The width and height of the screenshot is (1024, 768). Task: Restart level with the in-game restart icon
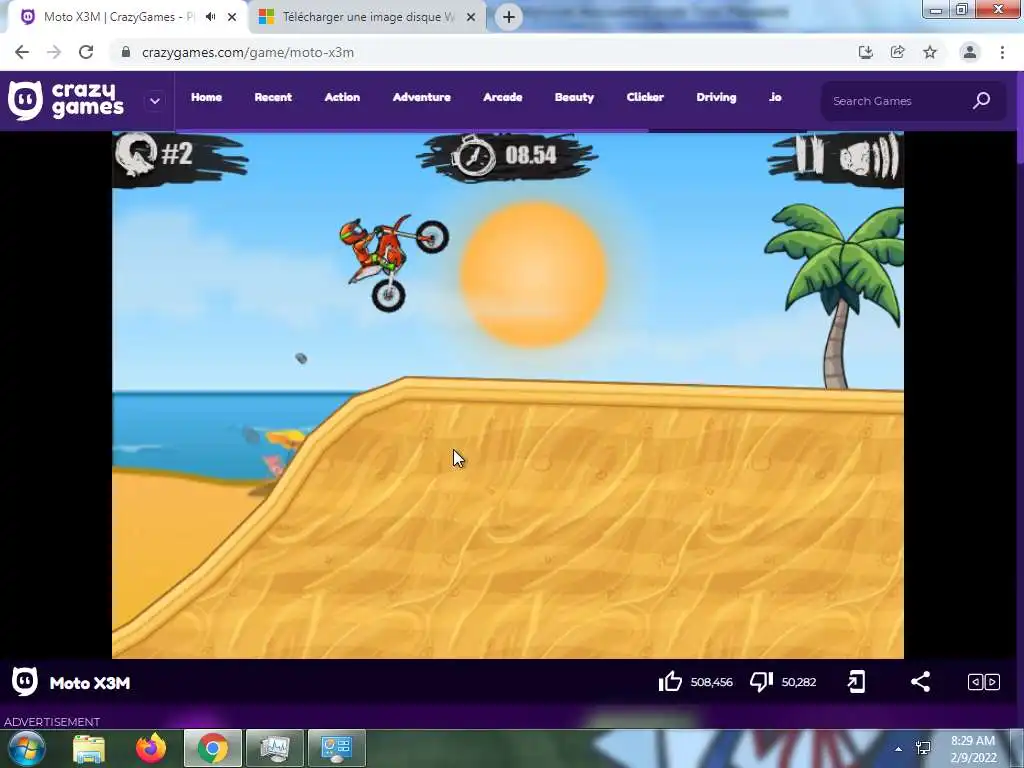click(x=136, y=154)
